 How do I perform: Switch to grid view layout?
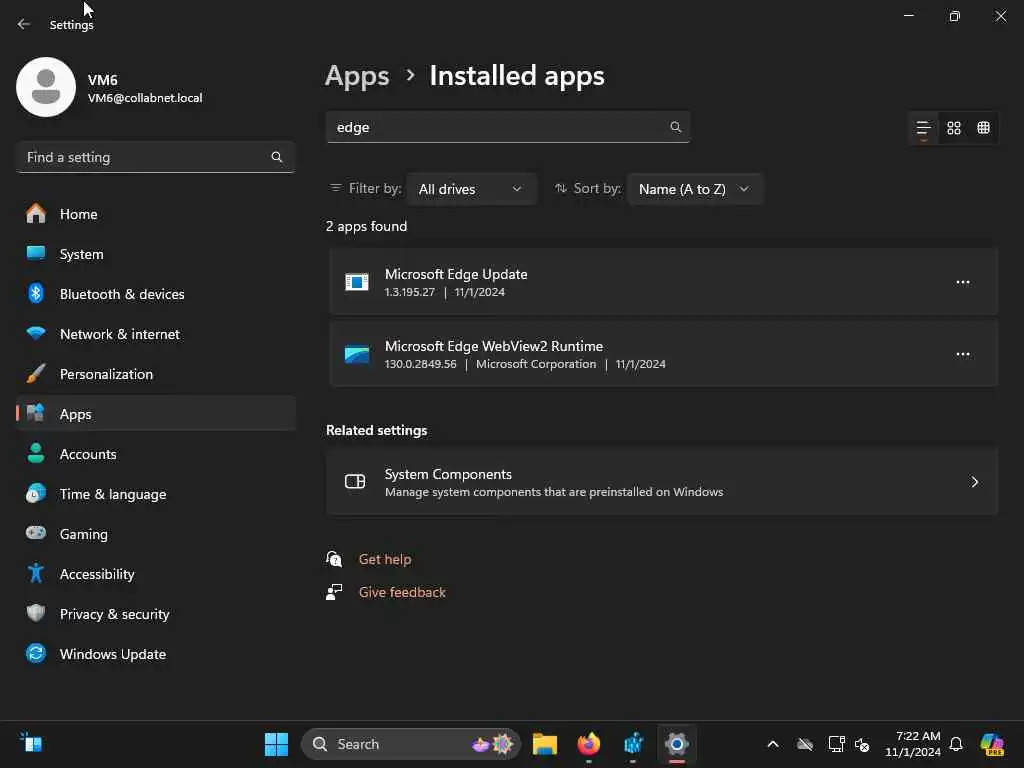pyautogui.click(x=954, y=128)
